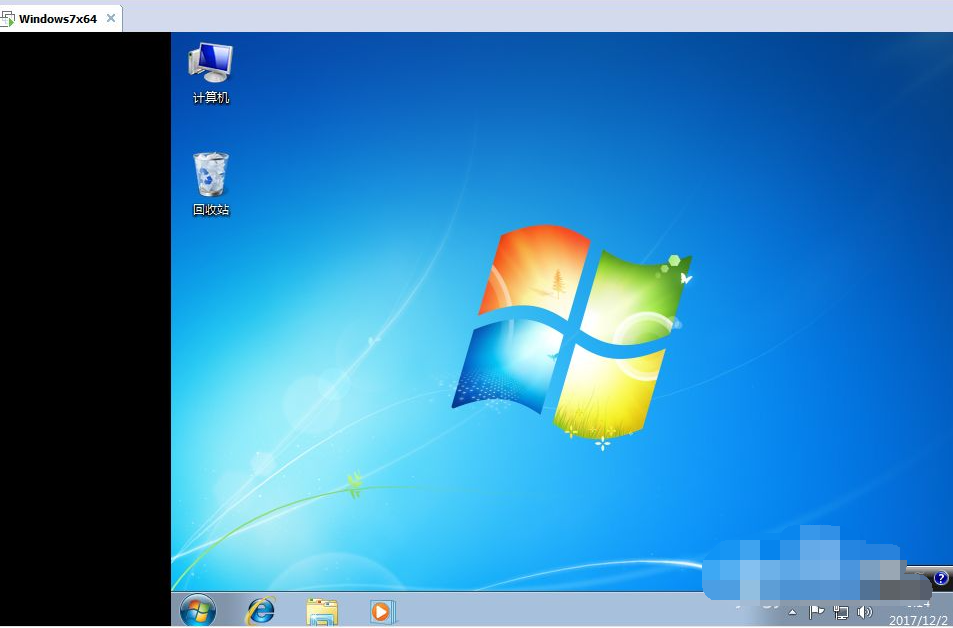Start Windows Media Player from the taskbar
This screenshot has width=953, height=628.
(x=380, y=610)
